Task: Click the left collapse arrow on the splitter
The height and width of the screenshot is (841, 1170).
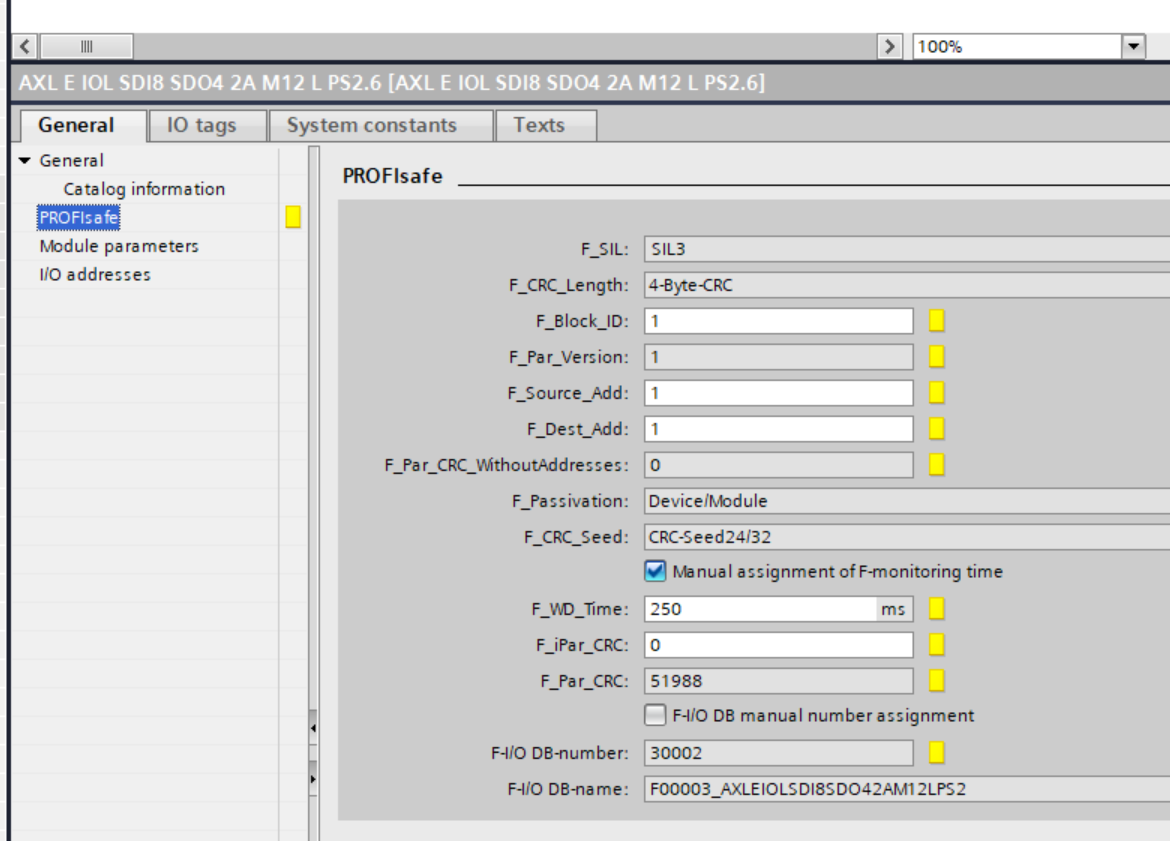Action: pos(313,728)
